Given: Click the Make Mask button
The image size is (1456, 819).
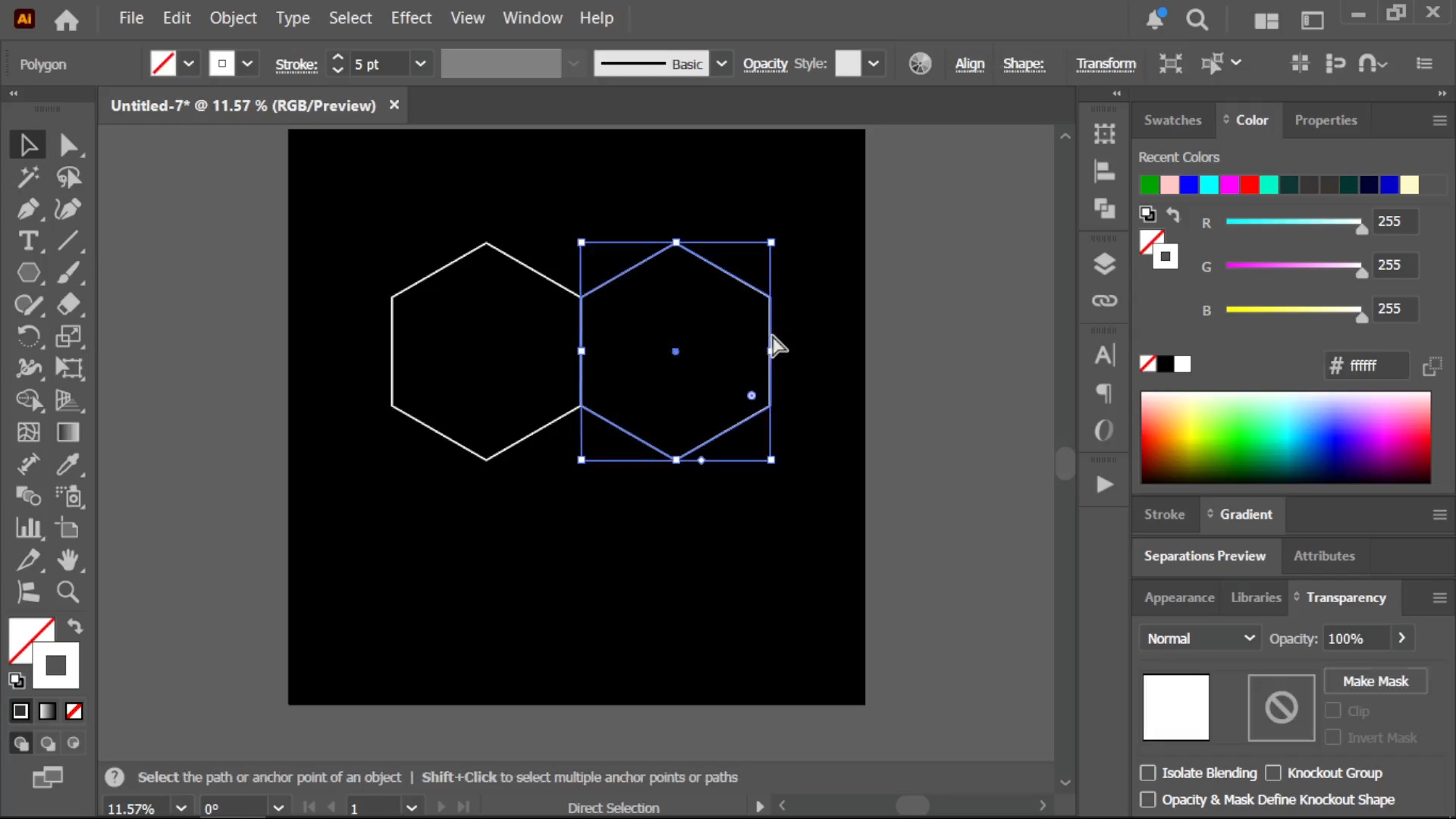Looking at the screenshot, I should click(1376, 681).
